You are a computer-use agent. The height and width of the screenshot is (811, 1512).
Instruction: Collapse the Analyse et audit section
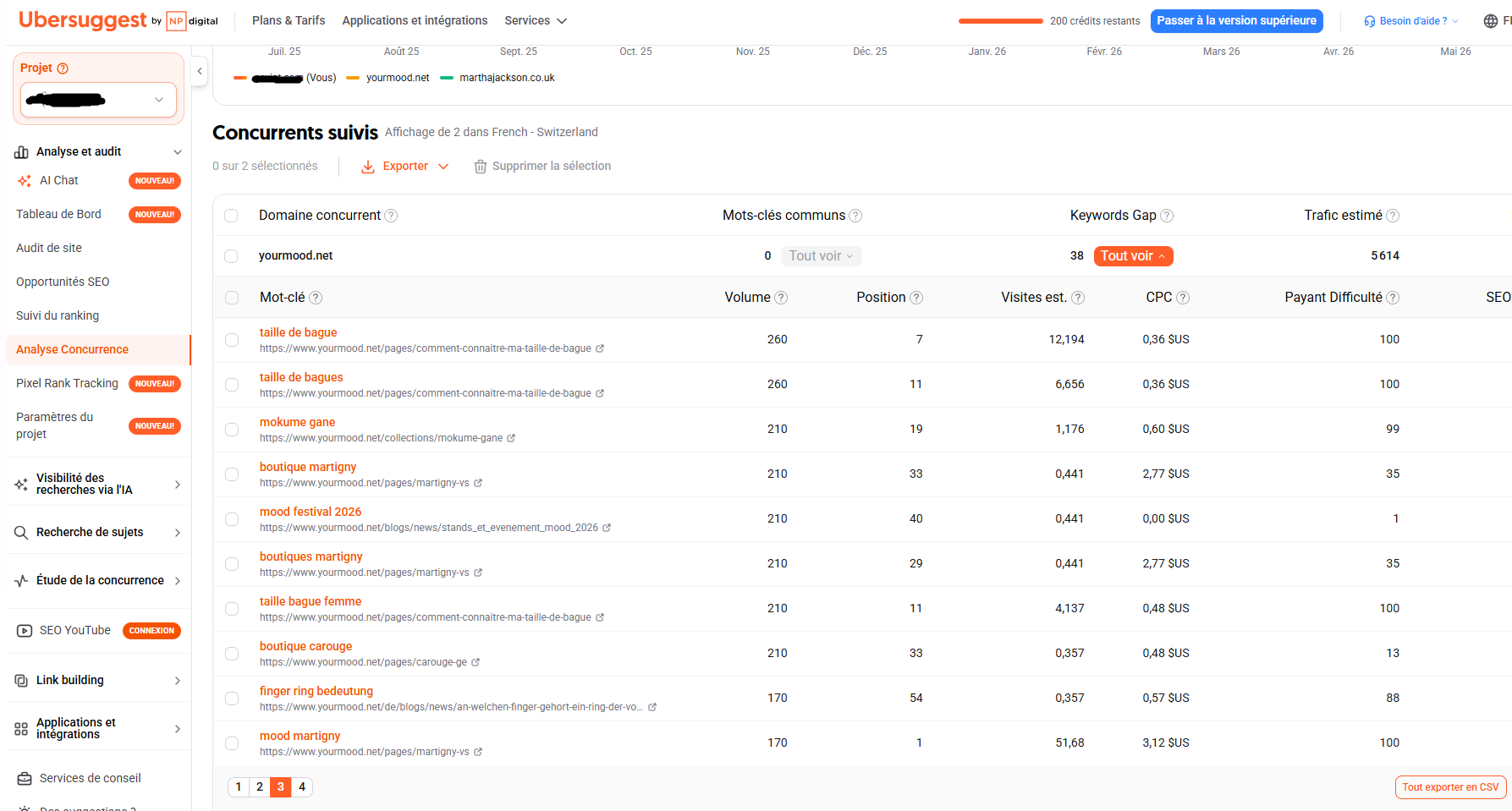[x=178, y=152]
